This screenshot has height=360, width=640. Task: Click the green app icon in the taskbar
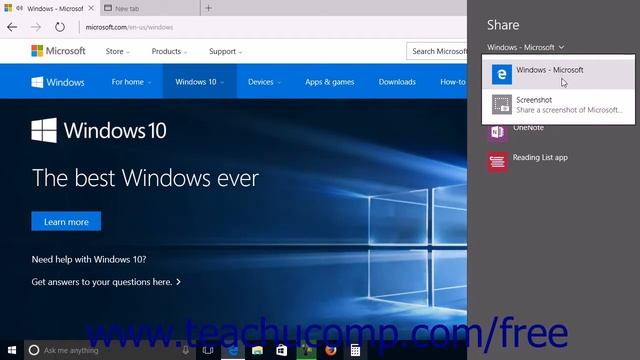306,350
